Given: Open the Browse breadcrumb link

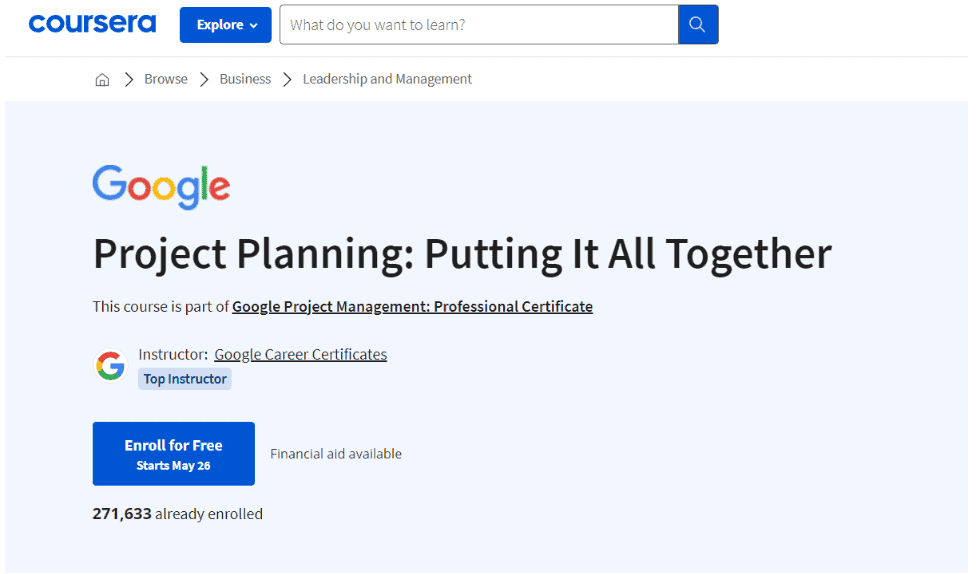Looking at the screenshot, I should pyautogui.click(x=166, y=79).
